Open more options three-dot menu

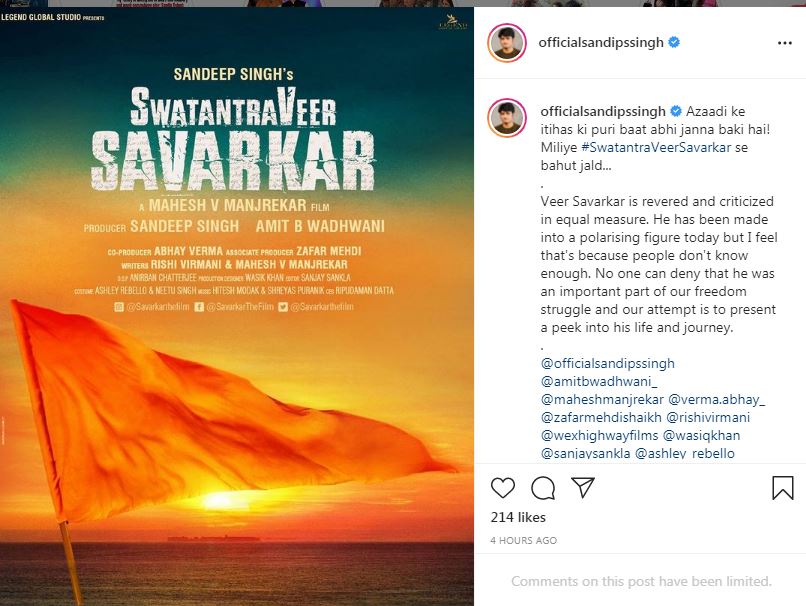tap(784, 43)
